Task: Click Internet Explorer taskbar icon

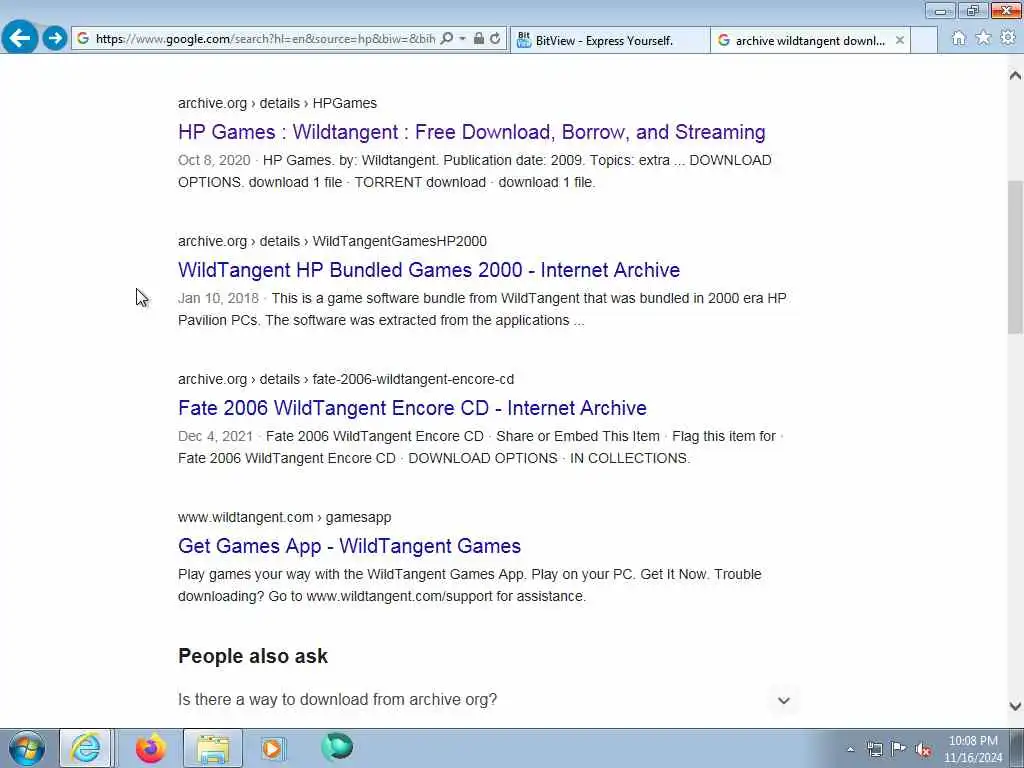Action: click(86, 748)
